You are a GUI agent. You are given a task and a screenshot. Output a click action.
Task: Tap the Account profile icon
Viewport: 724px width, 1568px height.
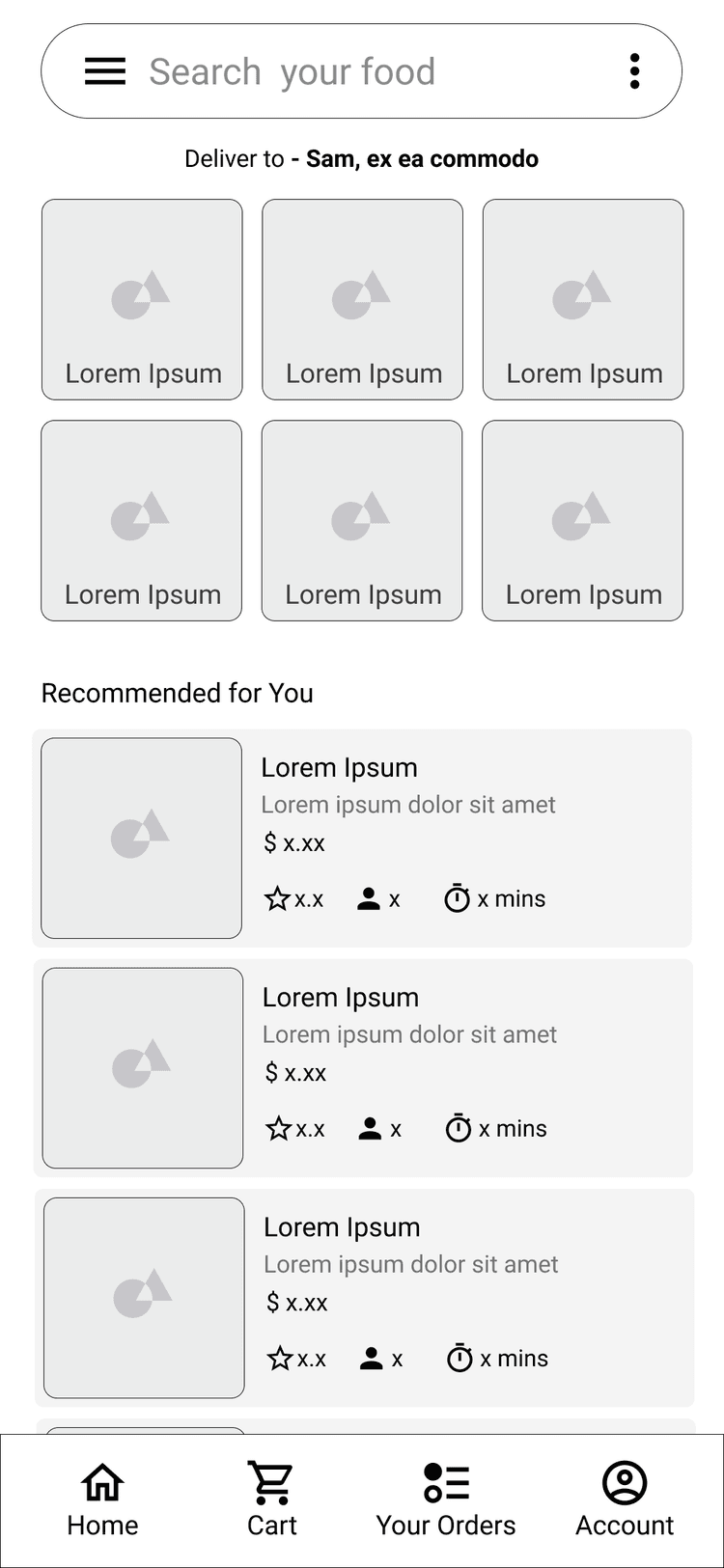[625, 1483]
